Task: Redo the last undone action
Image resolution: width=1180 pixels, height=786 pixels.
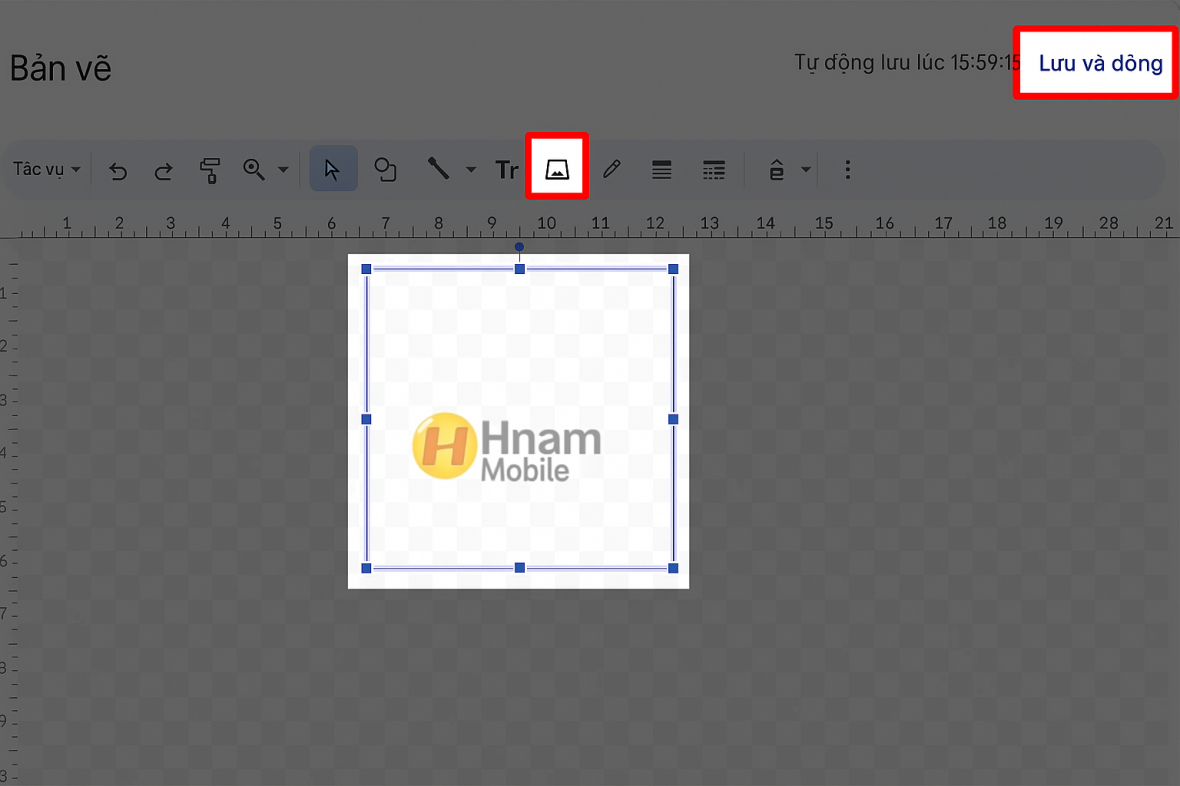Action: pyautogui.click(x=163, y=171)
